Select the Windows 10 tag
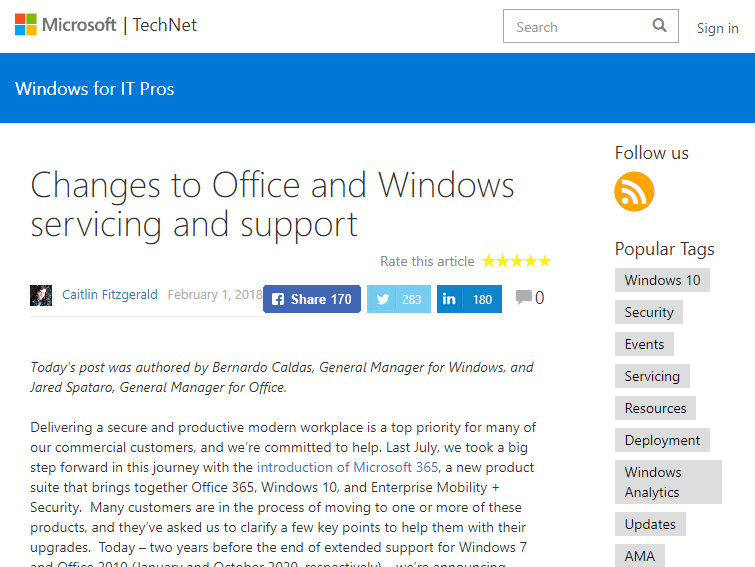 click(x=662, y=280)
